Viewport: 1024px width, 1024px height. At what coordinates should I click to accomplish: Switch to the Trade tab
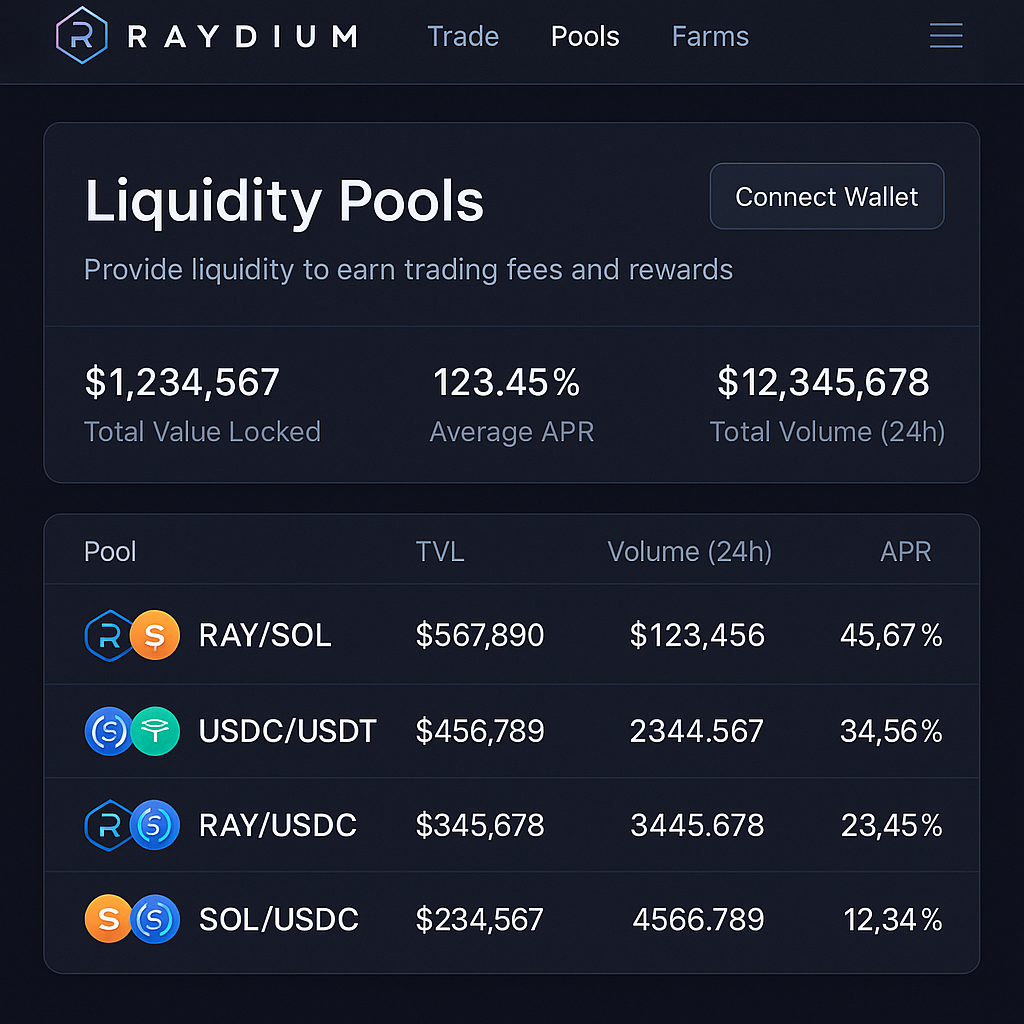463,36
